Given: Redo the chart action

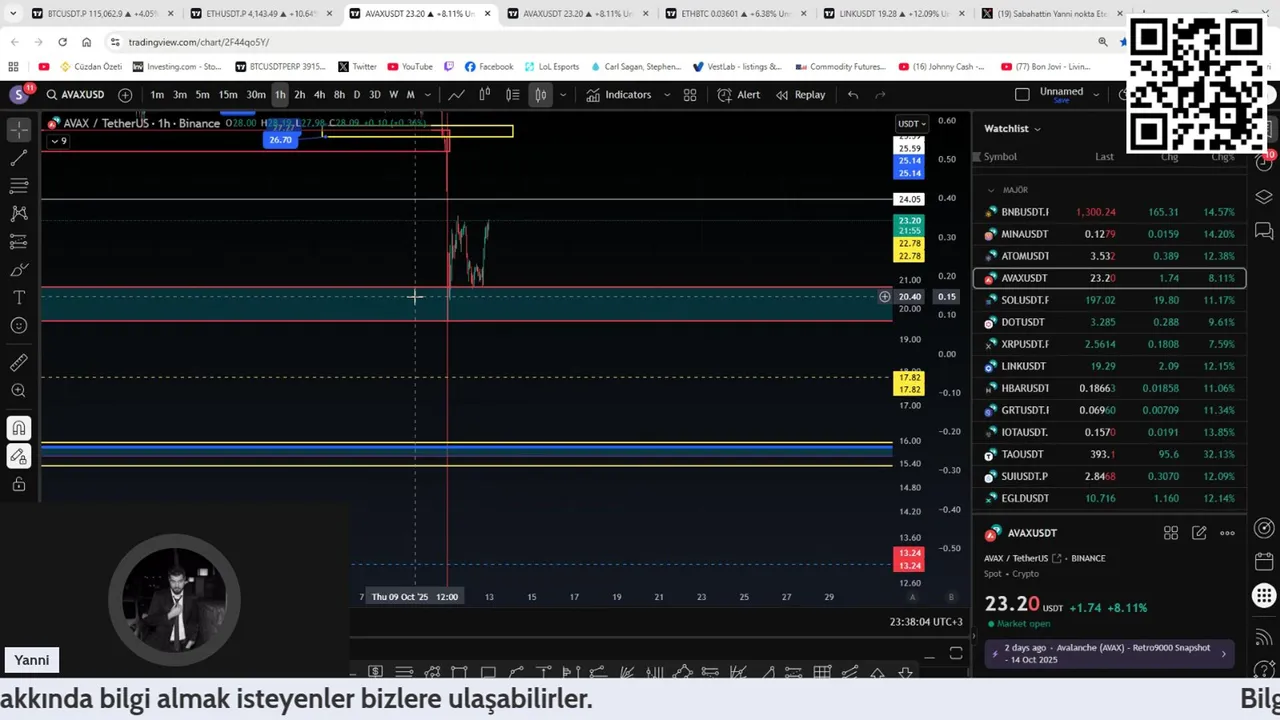Looking at the screenshot, I should 881,95.
